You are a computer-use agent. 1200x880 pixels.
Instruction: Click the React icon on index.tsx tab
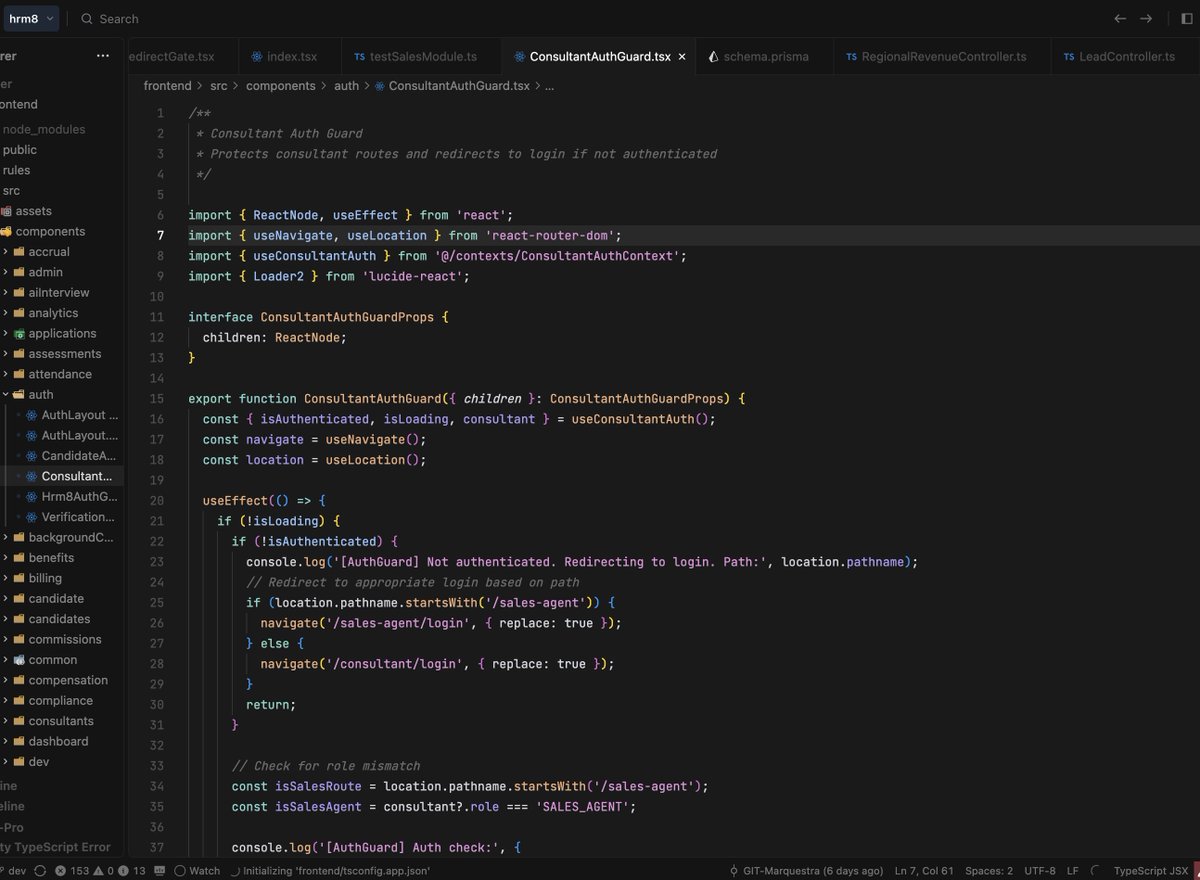(x=257, y=57)
